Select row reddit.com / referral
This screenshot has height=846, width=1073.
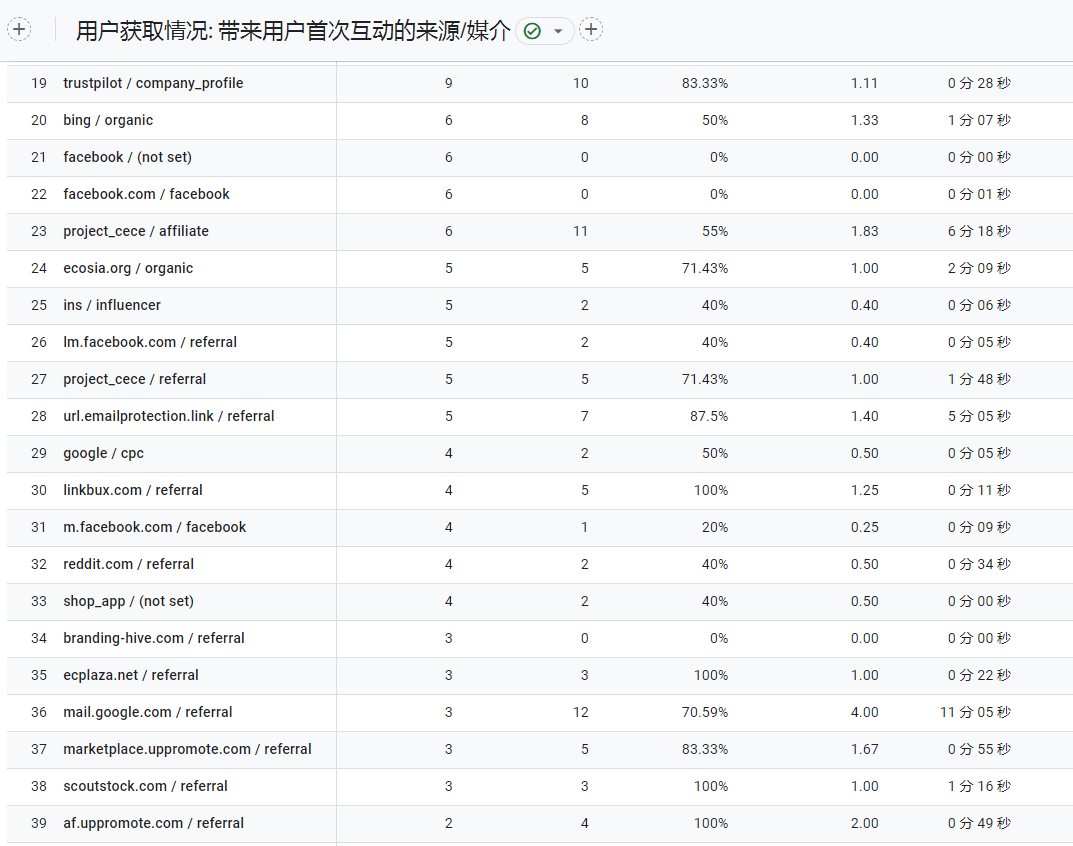(540, 563)
